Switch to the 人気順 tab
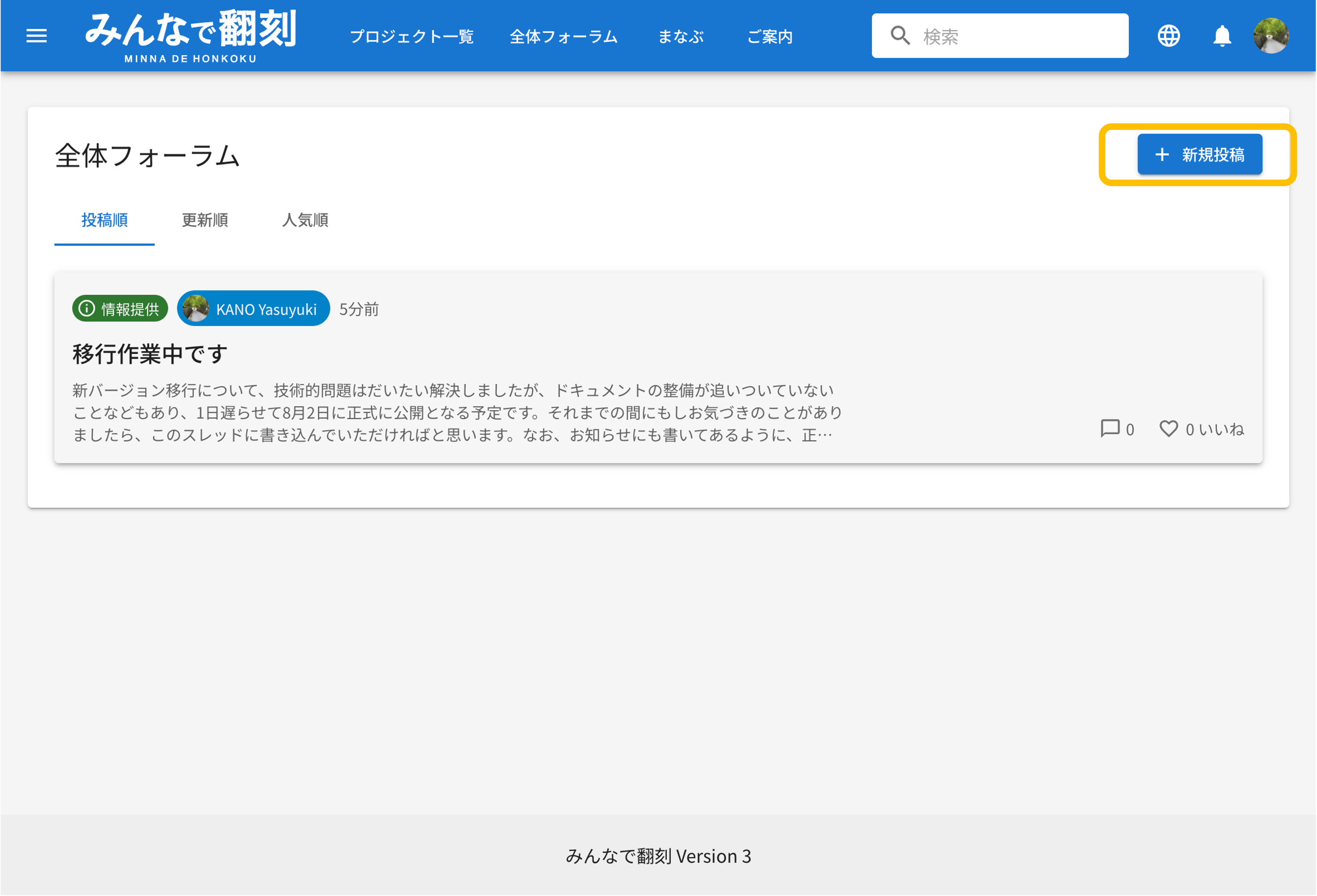The width and height of the screenshot is (1317, 896). pyautogui.click(x=305, y=220)
